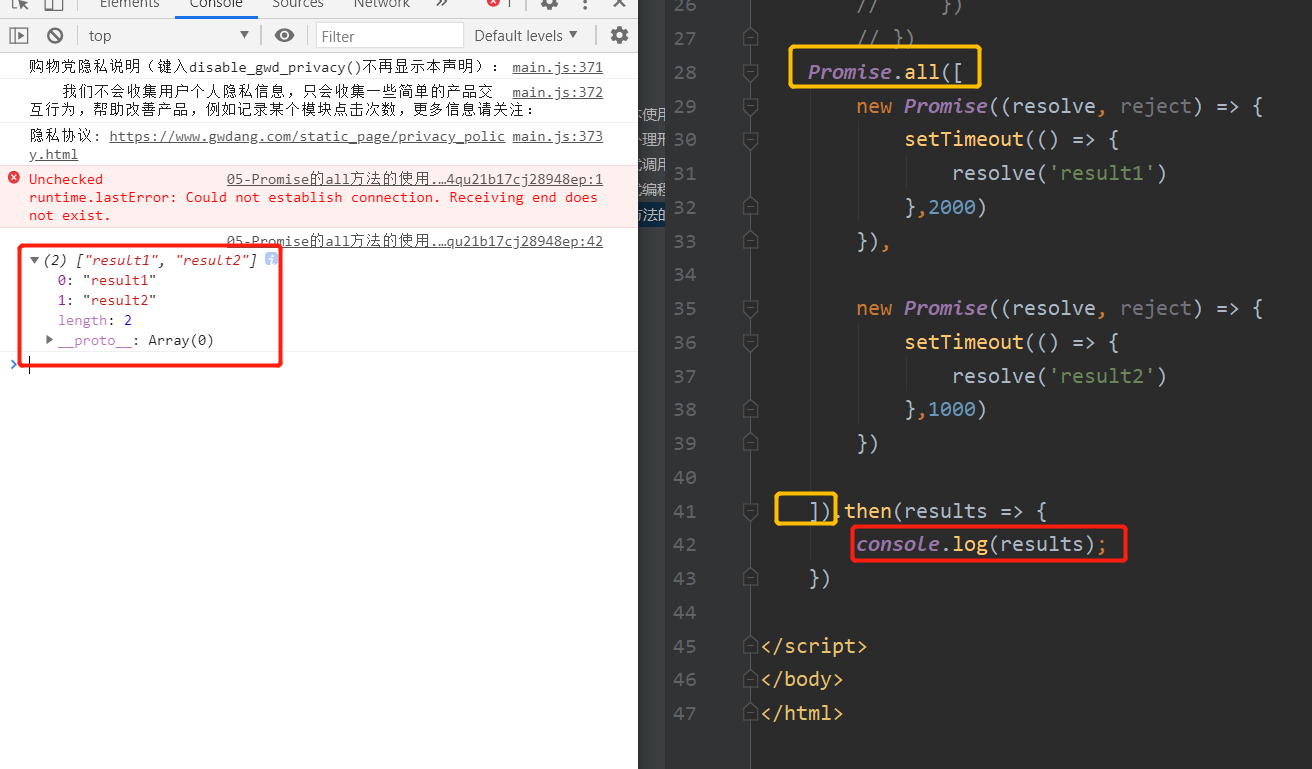Click fold marker beside </script> line 45
The height and width of the screenshot is (769, 1312).
click(x=751, y=646)
